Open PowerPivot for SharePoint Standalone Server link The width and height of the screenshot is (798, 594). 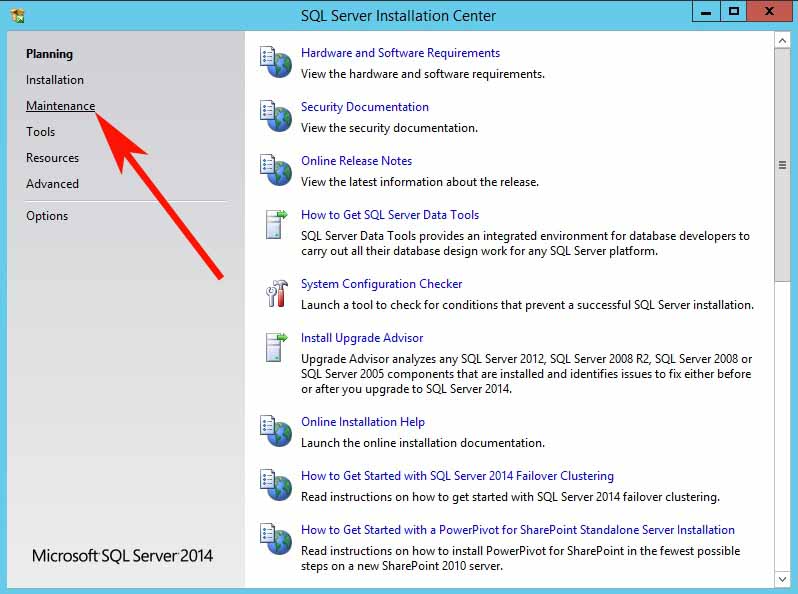pos(518,530)
